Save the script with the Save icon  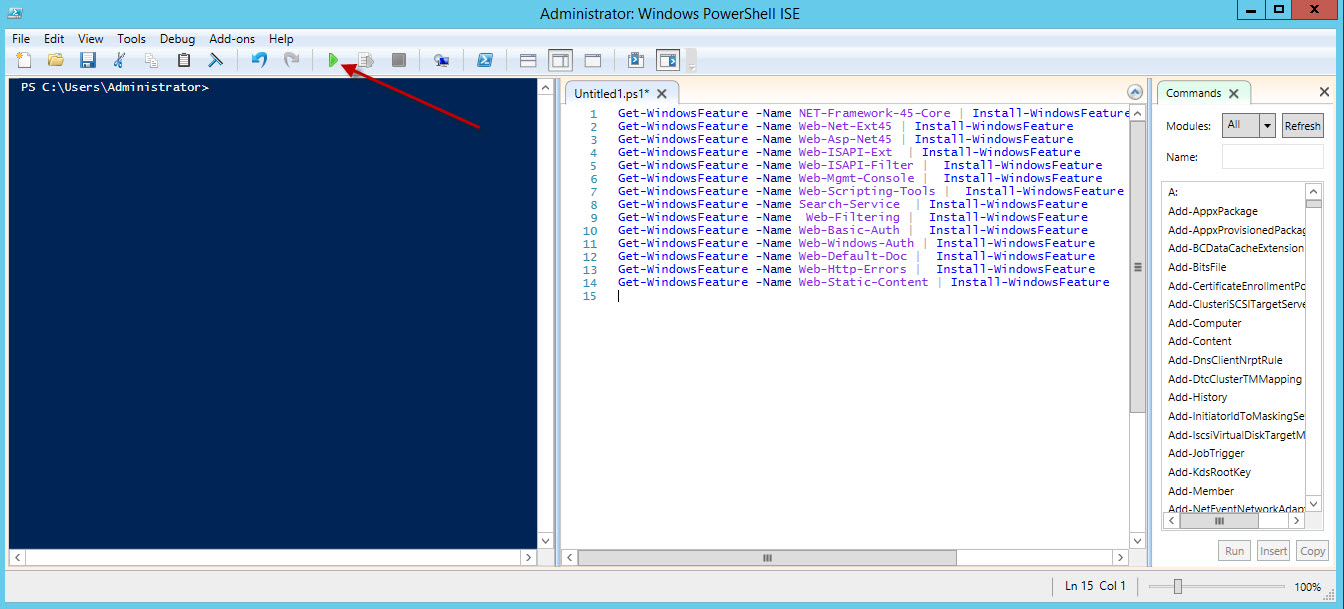click(x=87, y=60)
